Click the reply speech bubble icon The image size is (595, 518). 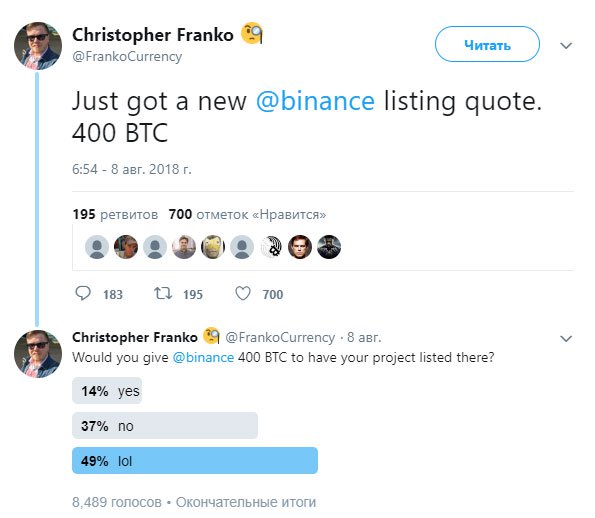(83, 293)
